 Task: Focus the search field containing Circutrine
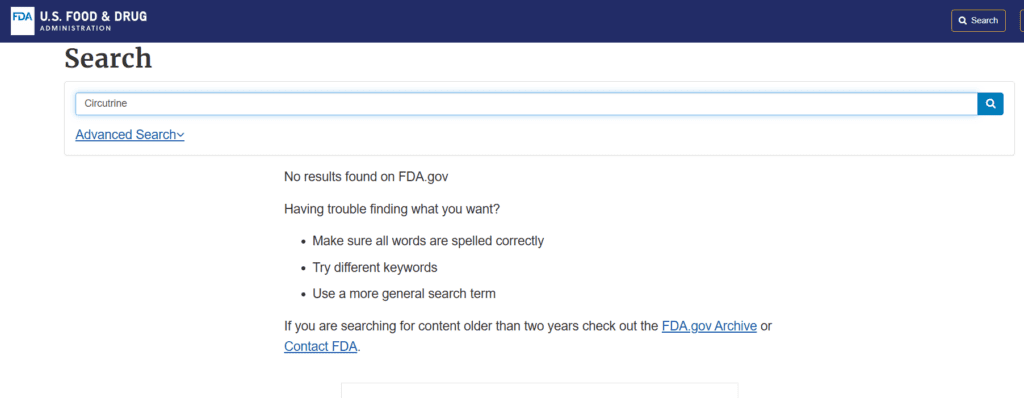(x=526, y=103)
